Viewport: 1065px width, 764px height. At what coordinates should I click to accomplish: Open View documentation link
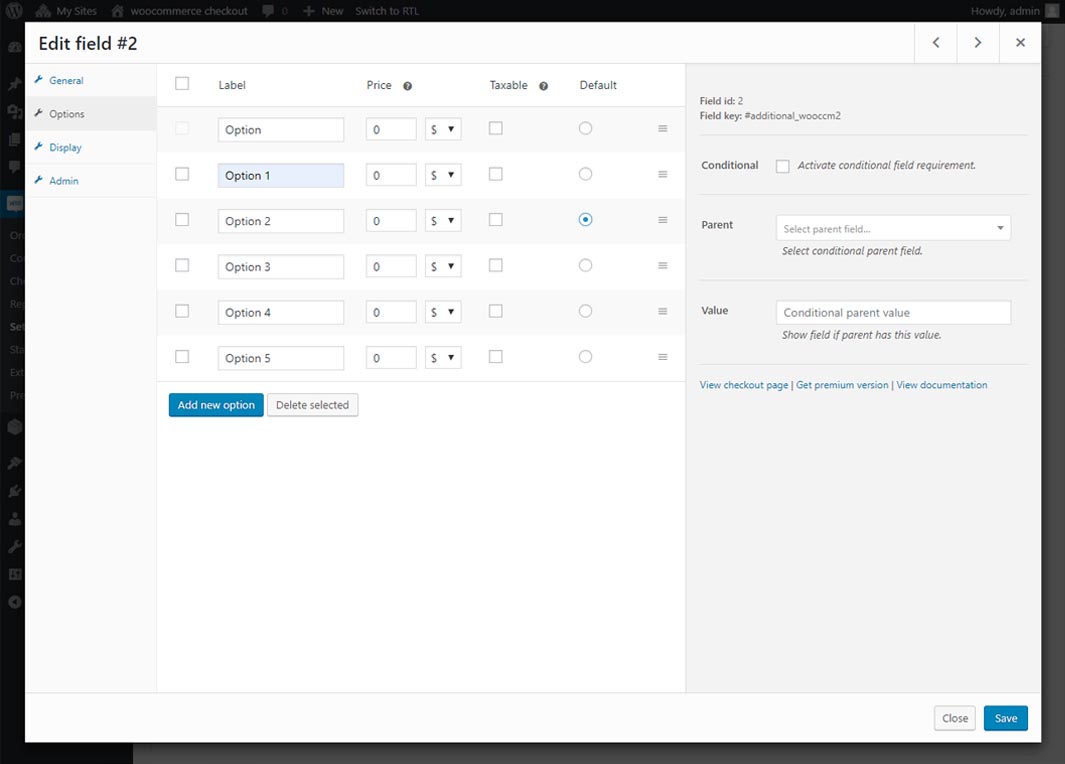coord(941,385)
